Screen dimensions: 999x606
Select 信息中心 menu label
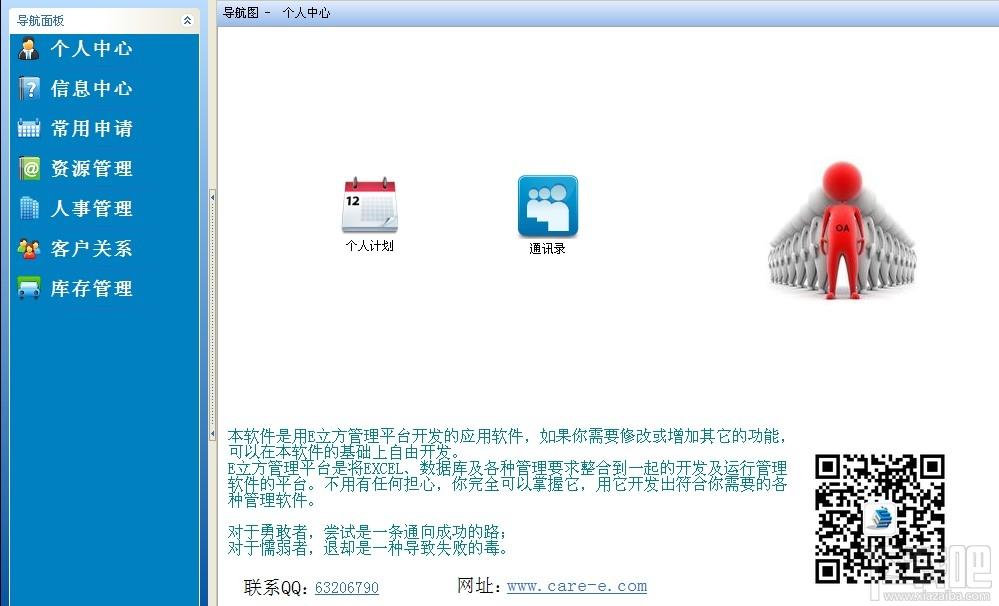click(92, 89)
